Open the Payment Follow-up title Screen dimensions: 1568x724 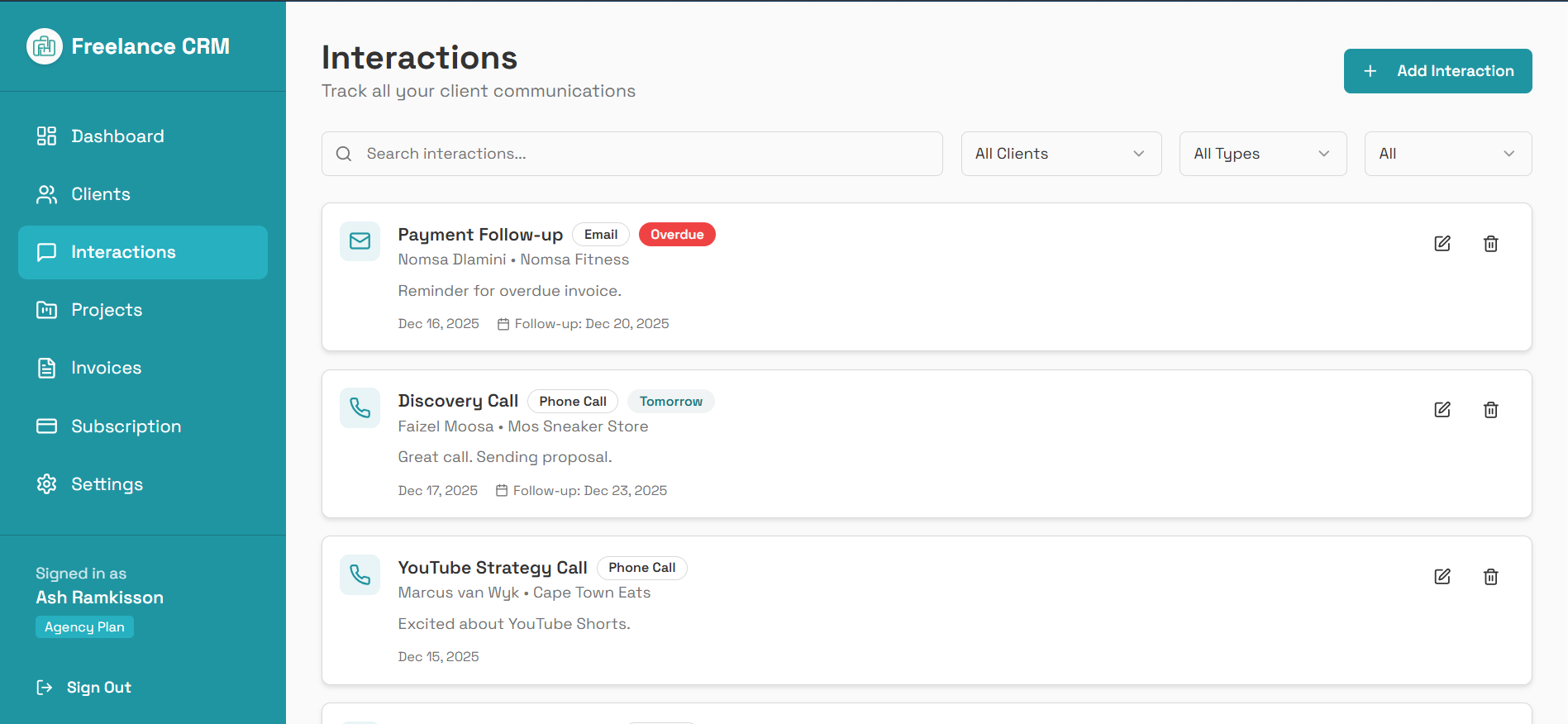click(x=480, y=235)
